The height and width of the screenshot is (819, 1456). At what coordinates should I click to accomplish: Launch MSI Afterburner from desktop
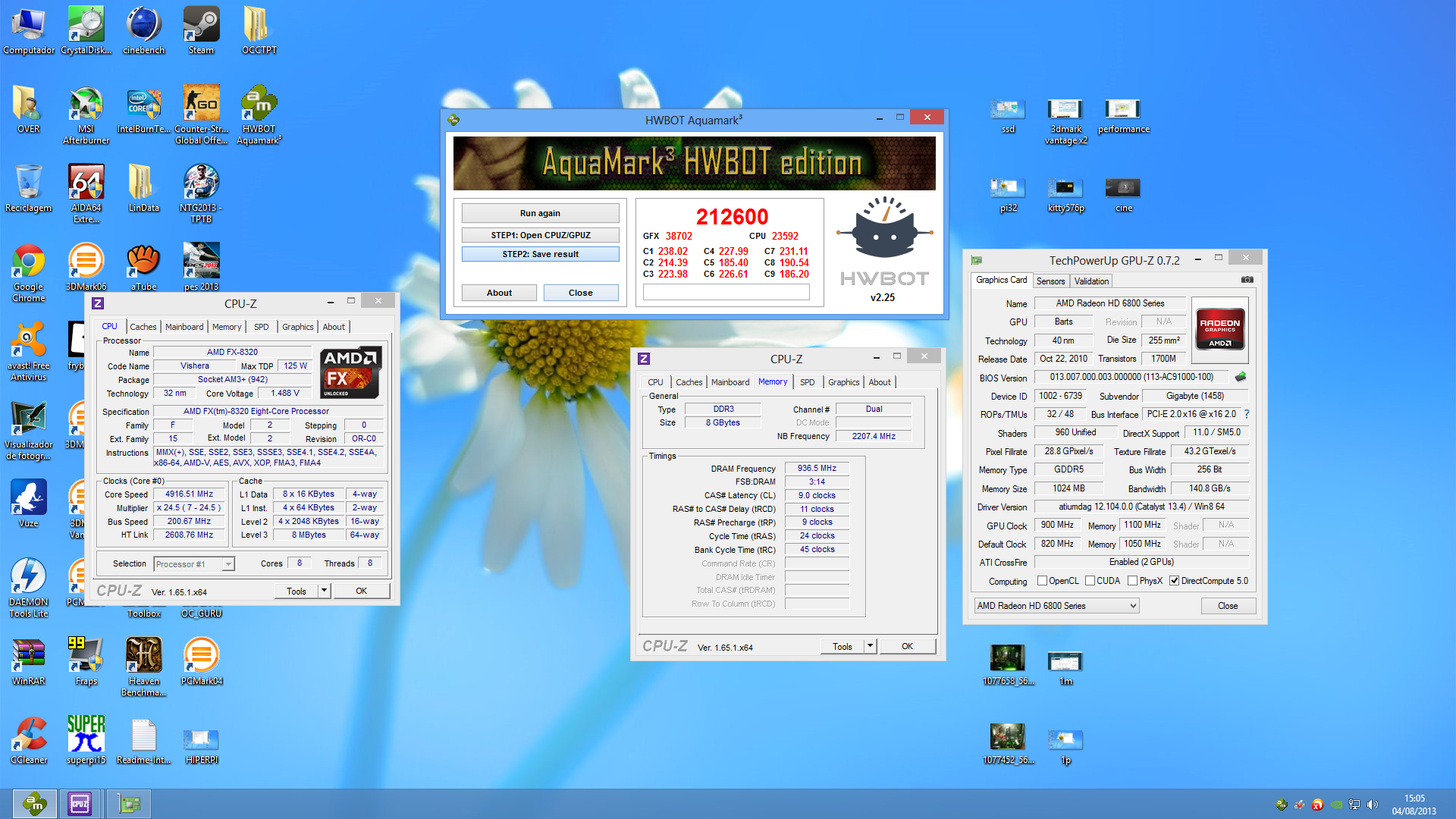[x=86, y=115]
